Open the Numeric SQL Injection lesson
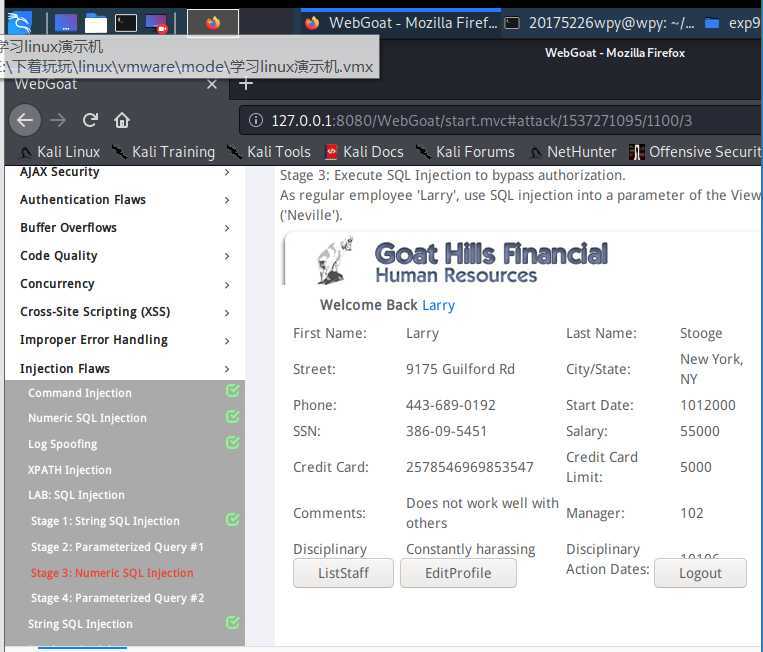This screenshot has width=763, height=652. coord(88,418)
